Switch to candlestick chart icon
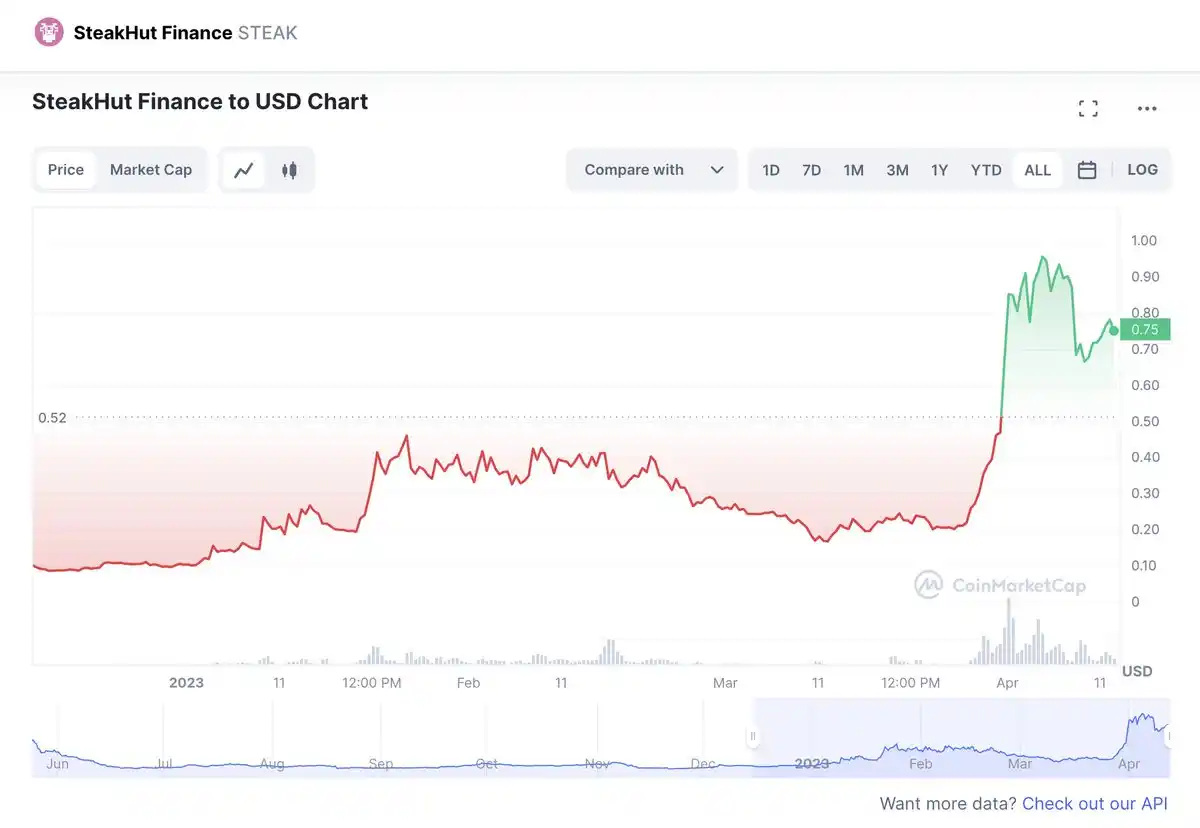This screenshot has width=1200, height=828. (289, 170)
